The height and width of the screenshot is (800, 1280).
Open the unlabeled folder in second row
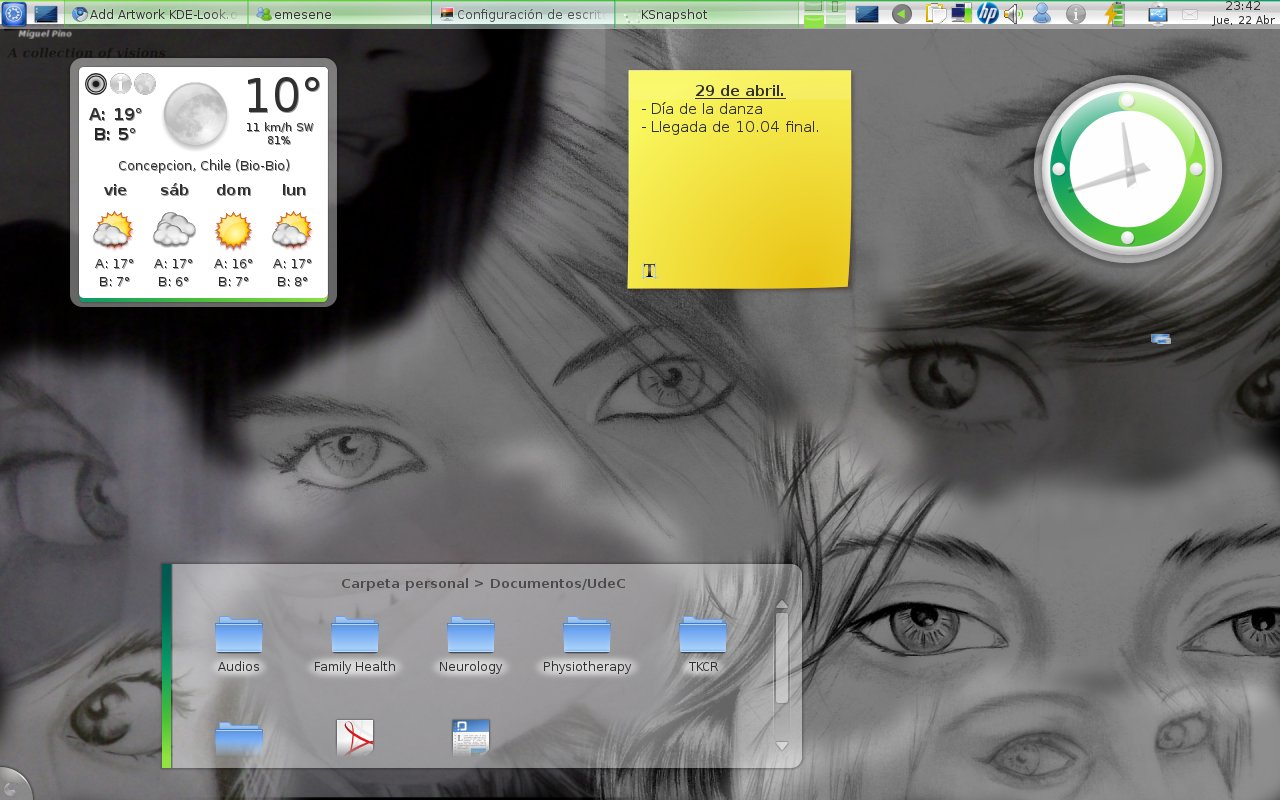coord(239,739)
